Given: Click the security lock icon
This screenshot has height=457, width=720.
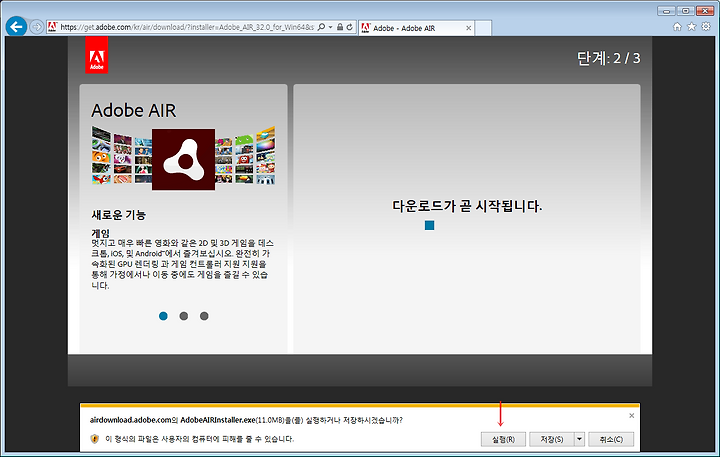Looking at the screenshot, I should coord(340,27).
